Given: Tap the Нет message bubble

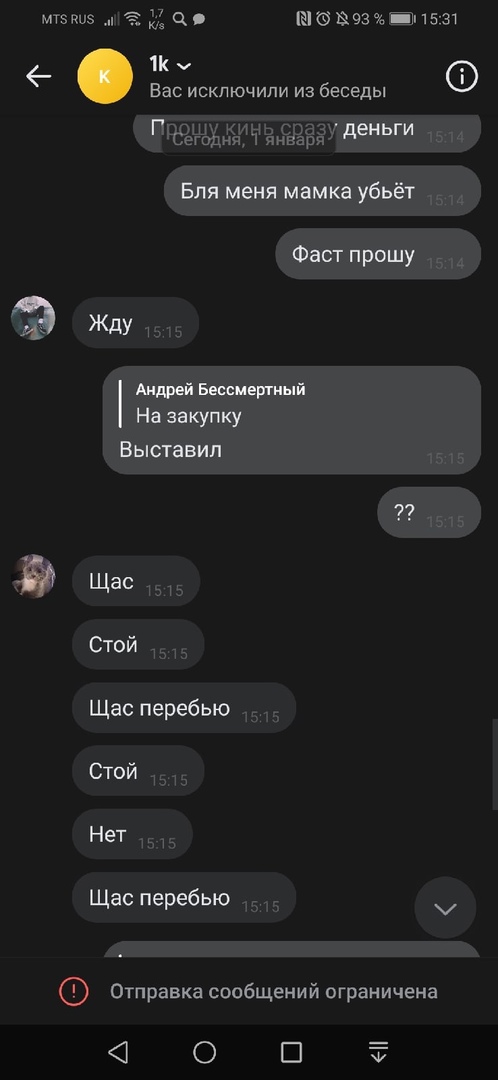Looking at the screenshot, I should click(x=132, y=834).
